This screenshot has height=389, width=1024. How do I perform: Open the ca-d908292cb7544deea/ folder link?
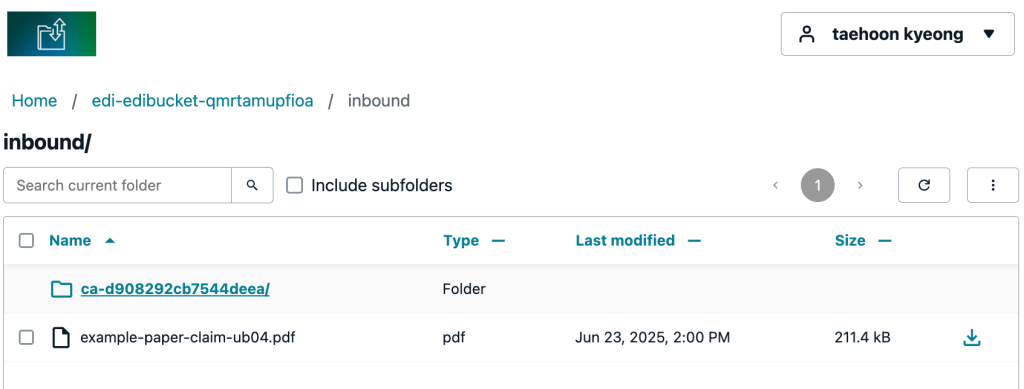point(175,288)
